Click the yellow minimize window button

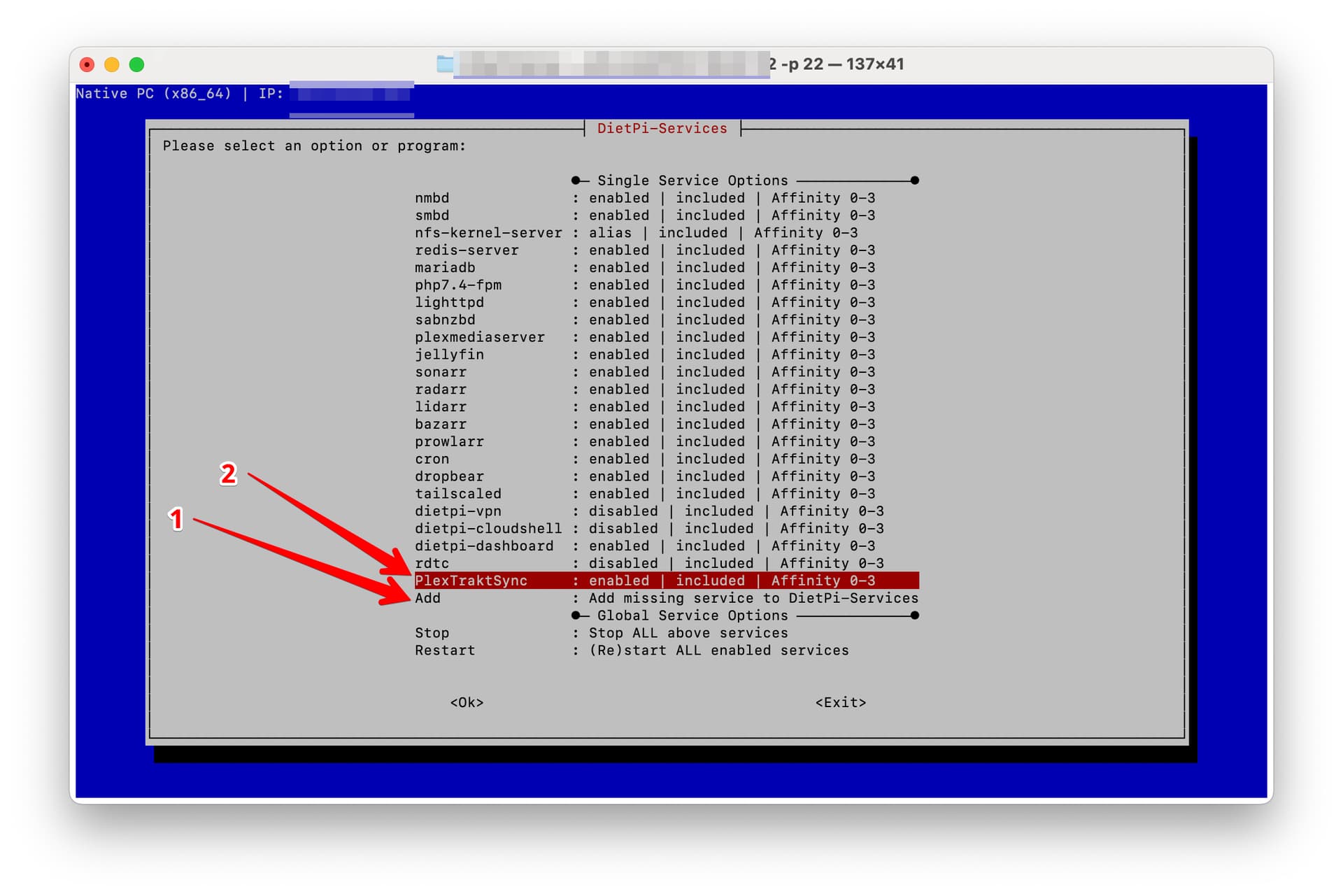click(x=112, y=65)
